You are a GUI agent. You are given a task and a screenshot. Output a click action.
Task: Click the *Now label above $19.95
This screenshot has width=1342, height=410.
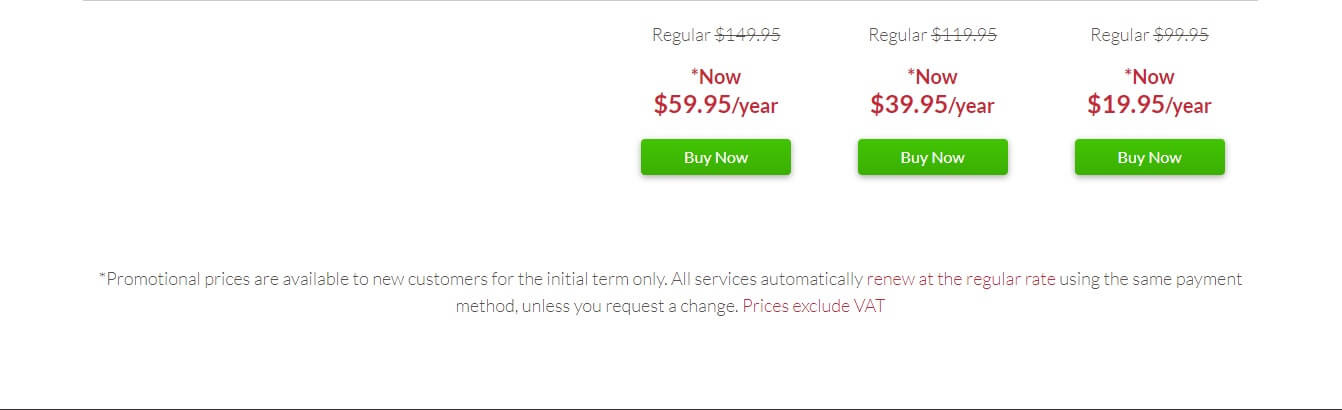[1150, 77]
